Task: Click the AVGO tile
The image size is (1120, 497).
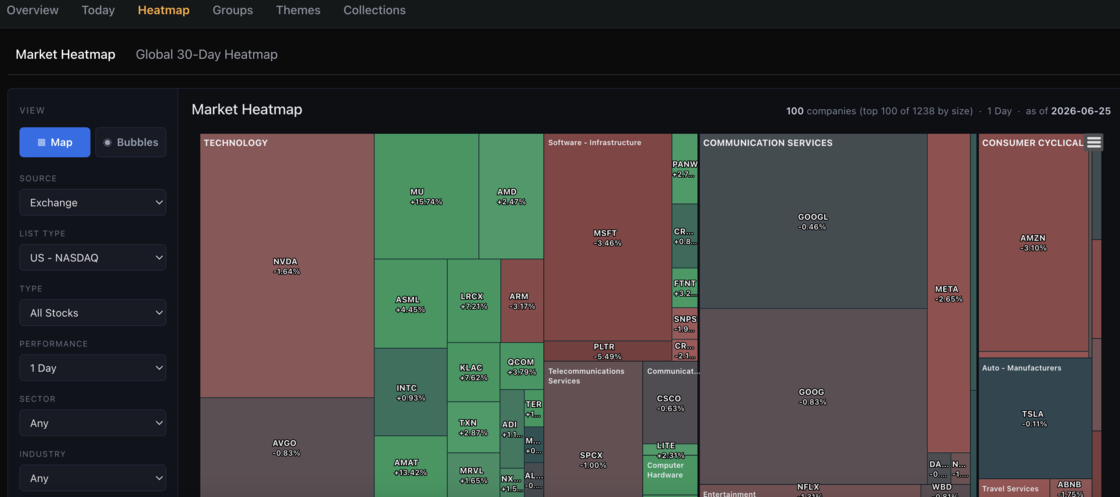Action: (286, 447)
